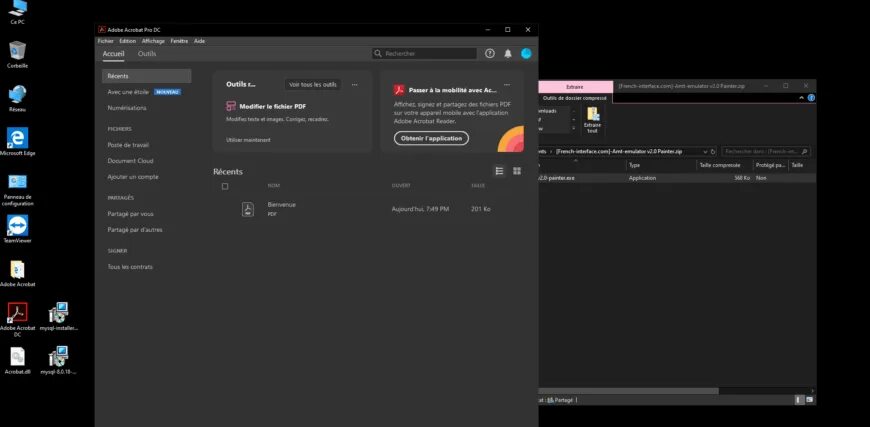Select the Acrobat.dll file on the desktop
Viewport: 870px width, 427px height.
(x=17, y=360)
